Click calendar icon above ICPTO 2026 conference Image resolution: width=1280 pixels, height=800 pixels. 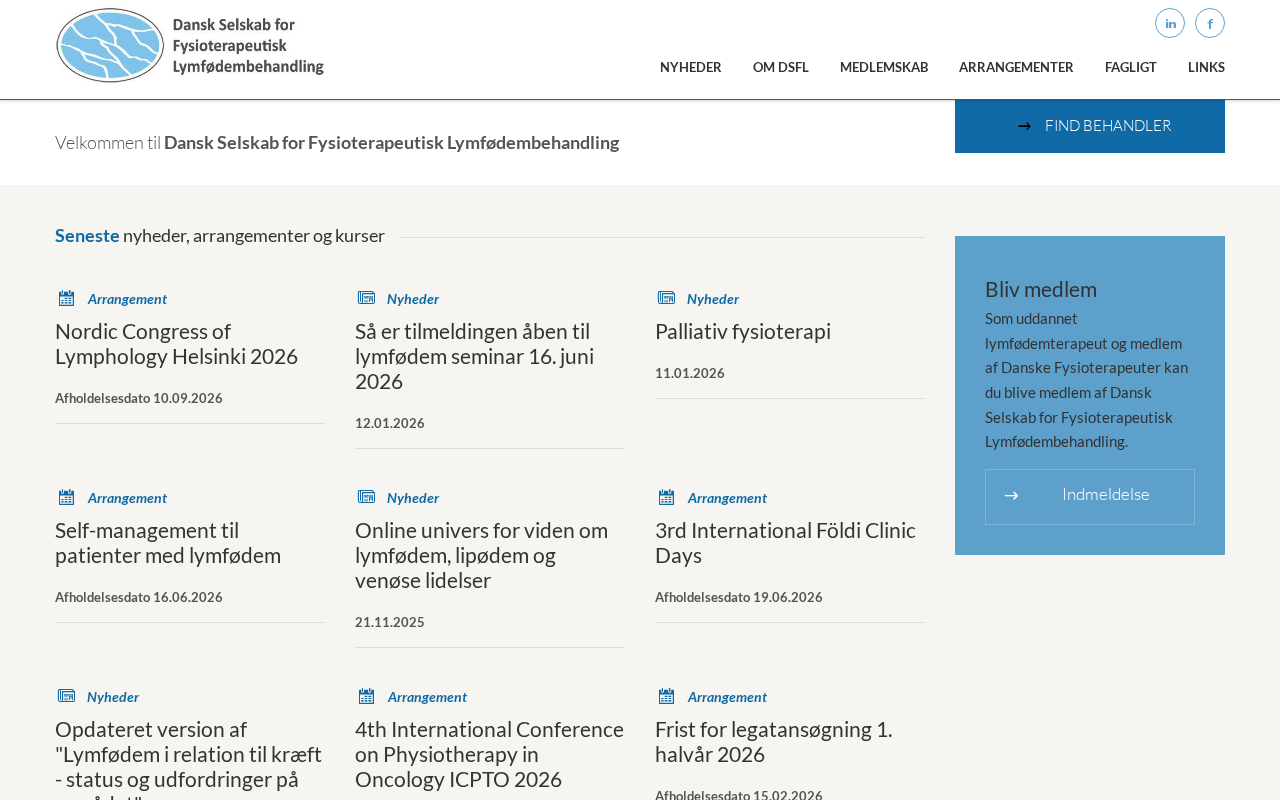[x=367, y=696]
